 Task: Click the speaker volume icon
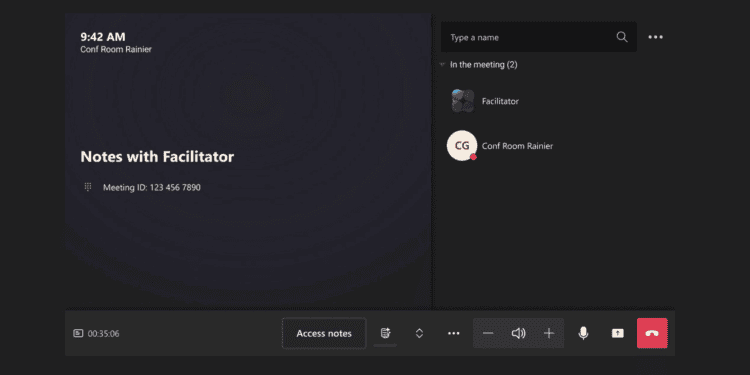[x=518, y=333]
